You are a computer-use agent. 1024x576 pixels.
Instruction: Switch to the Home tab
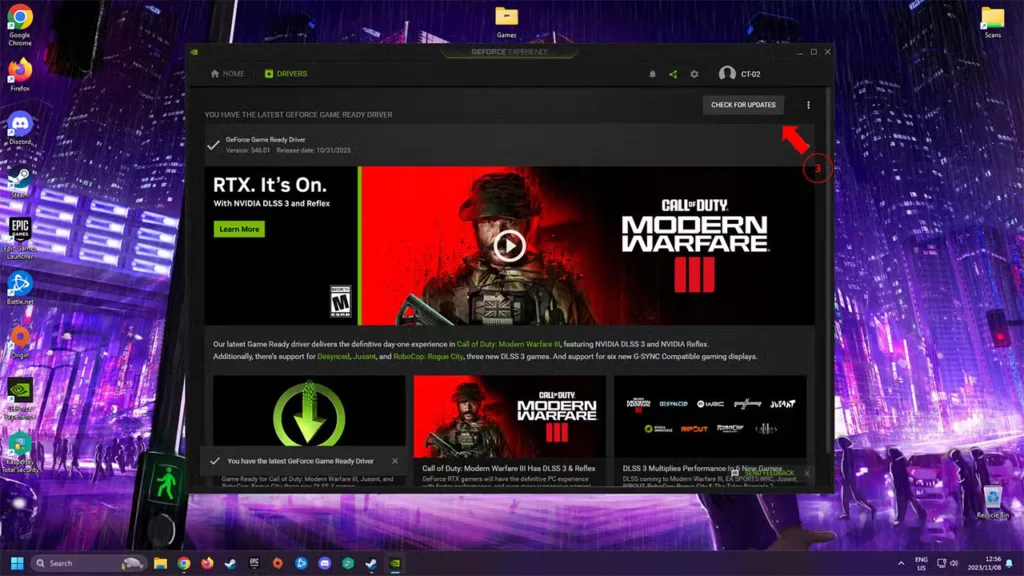coord(227,74)
